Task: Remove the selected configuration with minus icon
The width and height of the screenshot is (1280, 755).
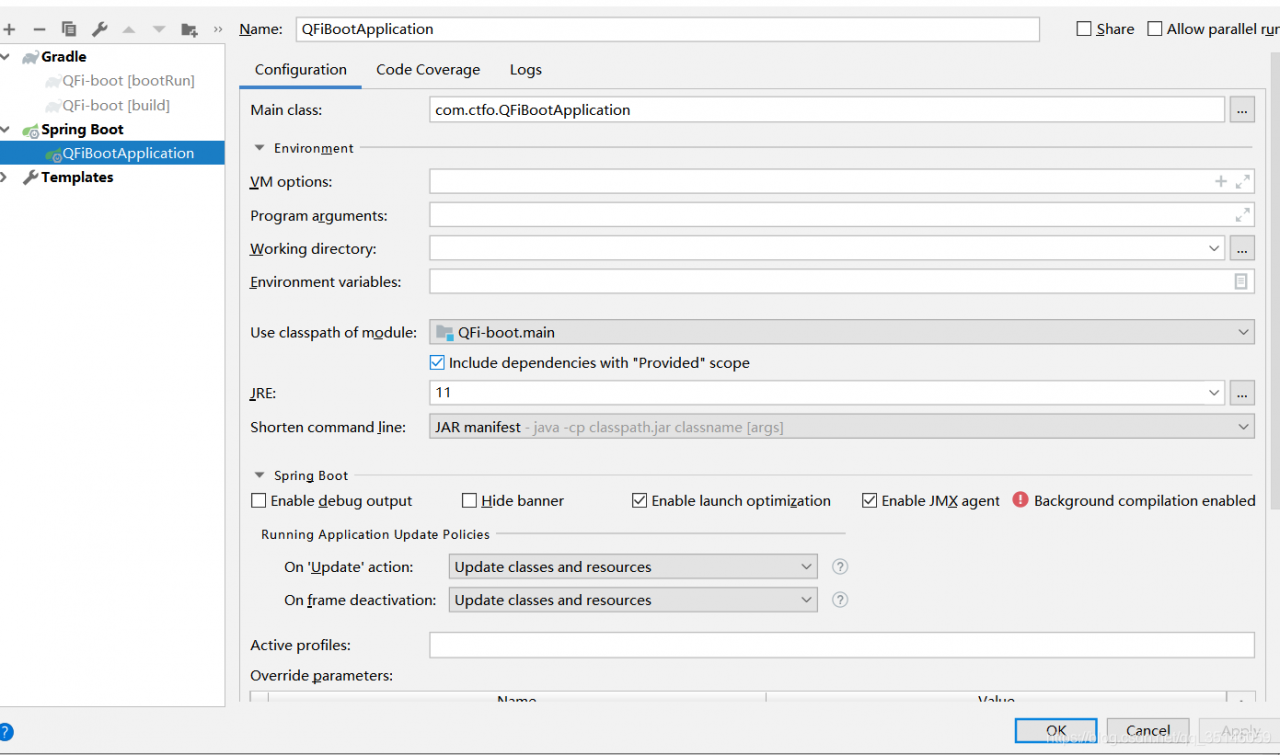Action: pyautogui.click(x=39, y=29)
